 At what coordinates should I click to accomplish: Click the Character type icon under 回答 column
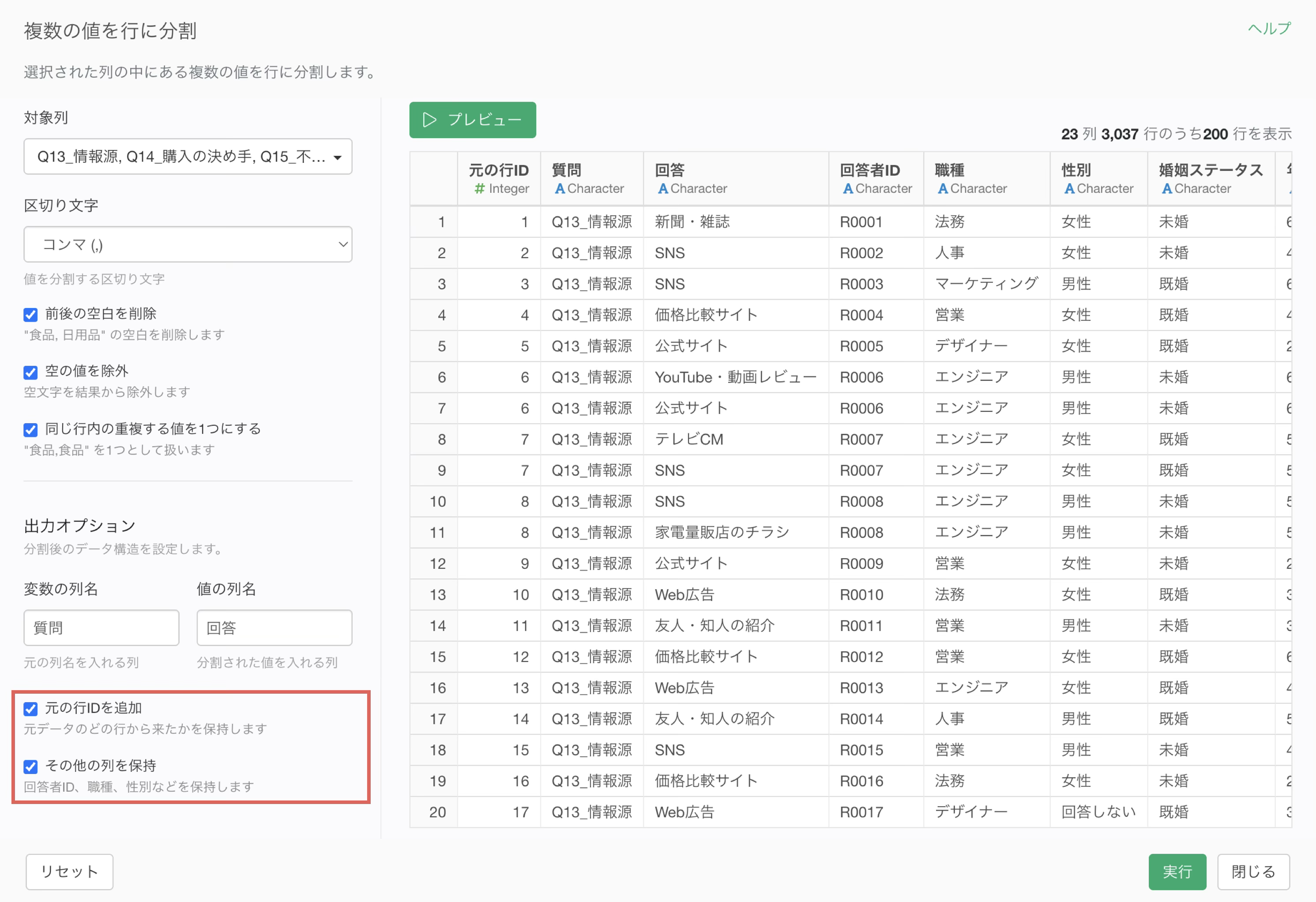662,188
